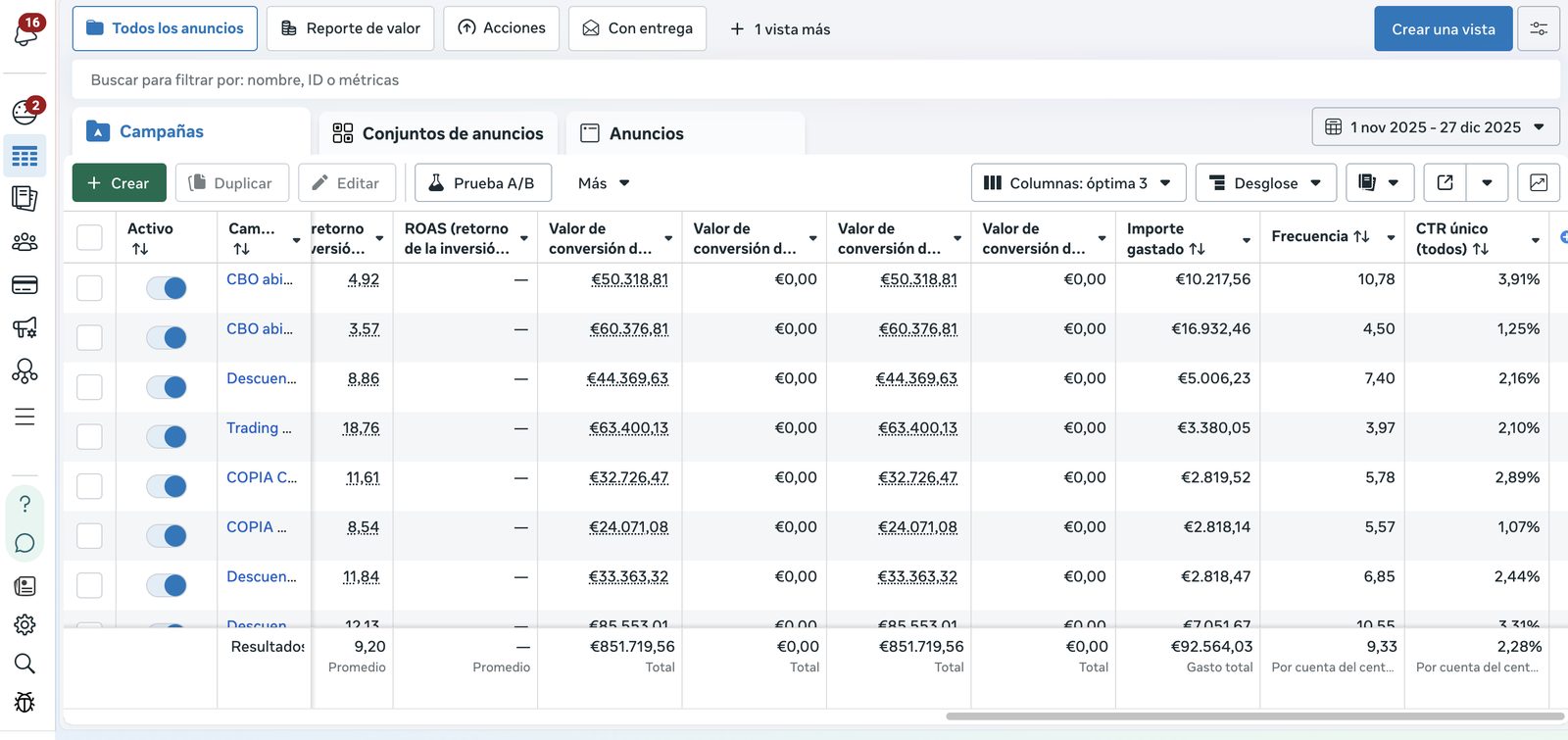Viewport: 1568px width, 740px height.
Task: Open the Desglose dropdown
Action: pos(1265,183)
